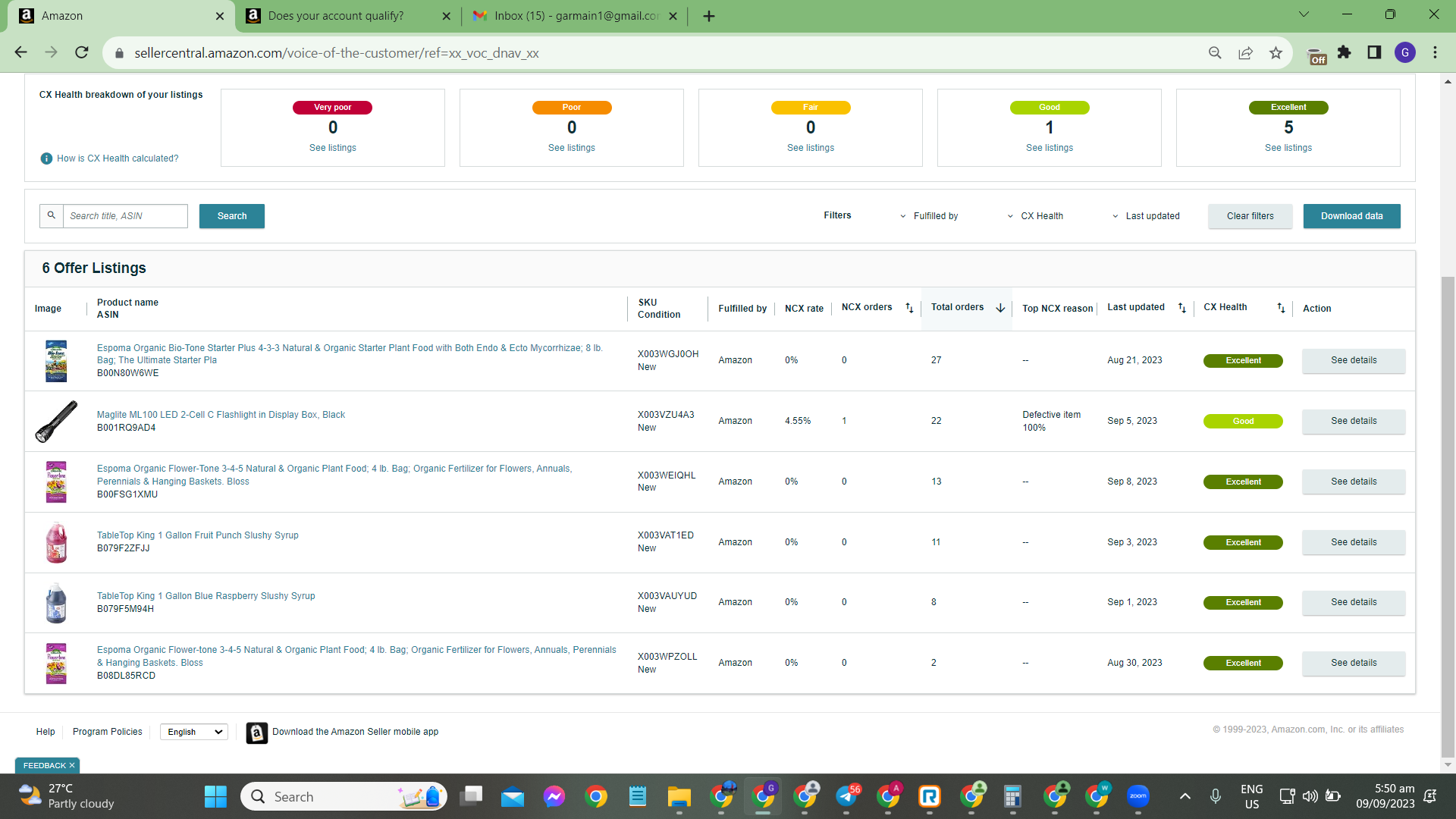Screen dimensions: 1456x819
Task: See details for Fruit Punch Slushy Syrup
Action: 1354,542
